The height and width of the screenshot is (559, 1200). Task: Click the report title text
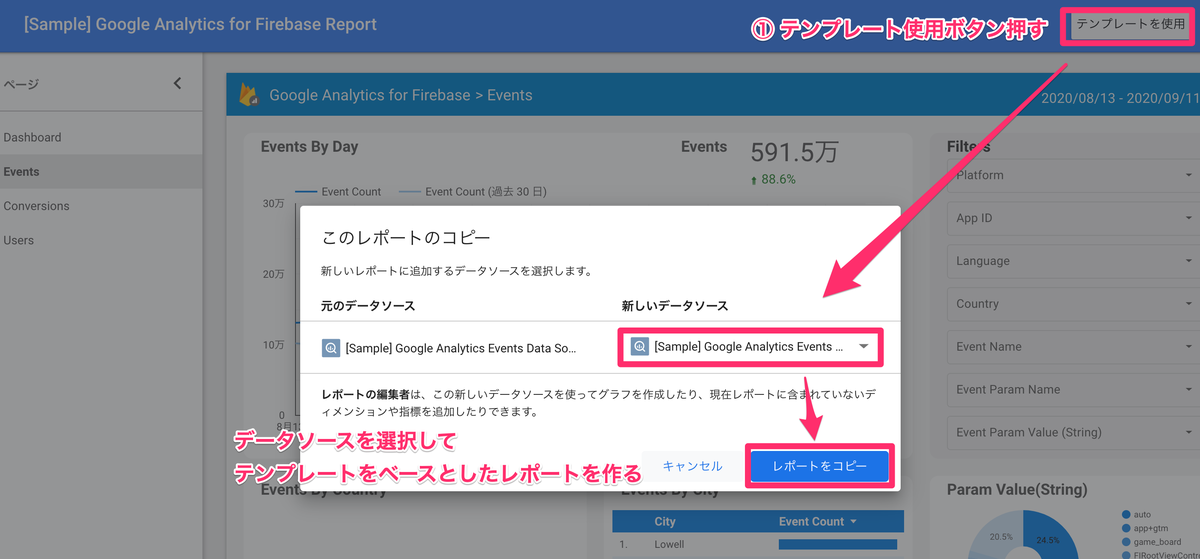pos(201,24)
